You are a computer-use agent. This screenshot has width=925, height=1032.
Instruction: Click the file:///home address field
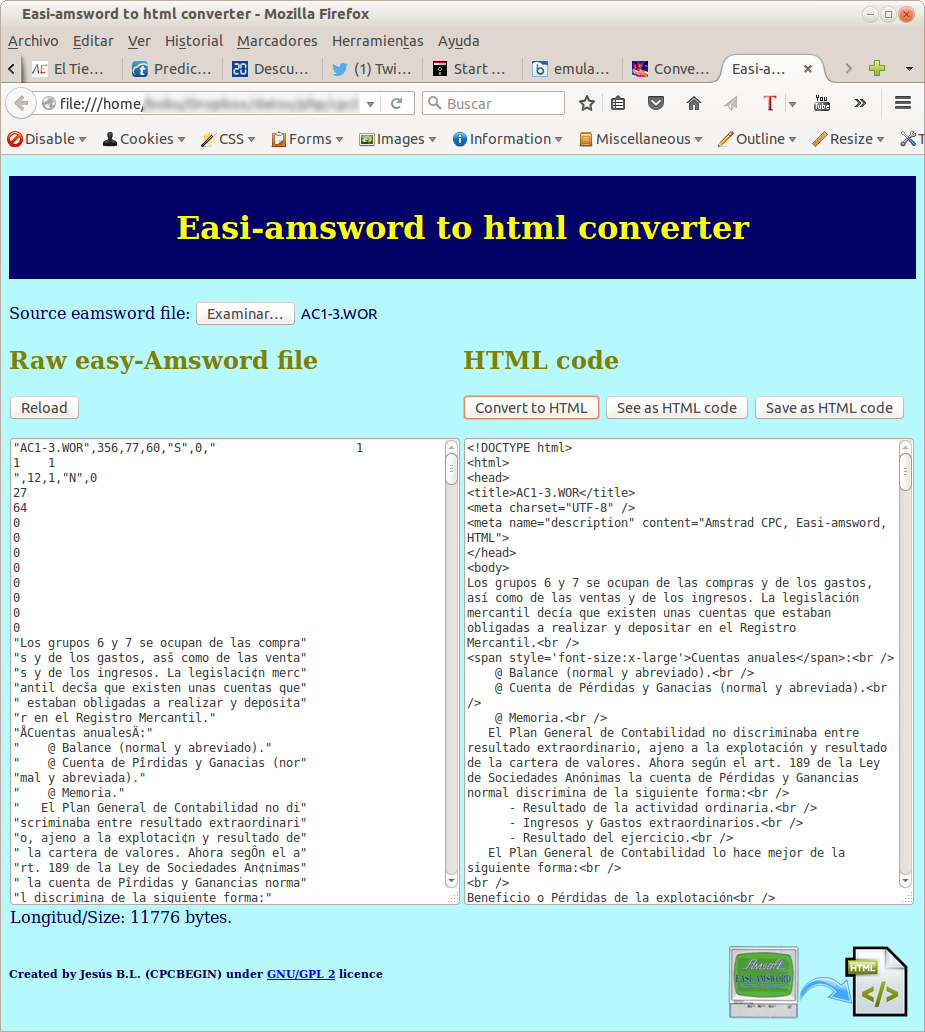(x=209, y=103)
